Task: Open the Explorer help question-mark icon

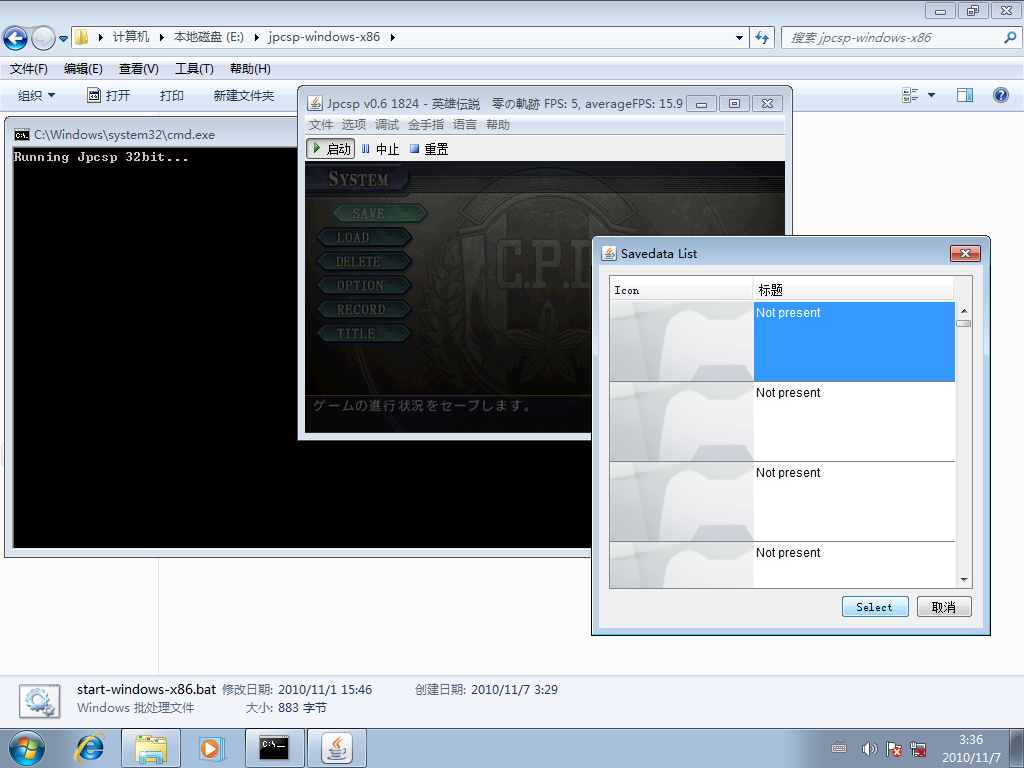Action: (x=1000, y=95)
